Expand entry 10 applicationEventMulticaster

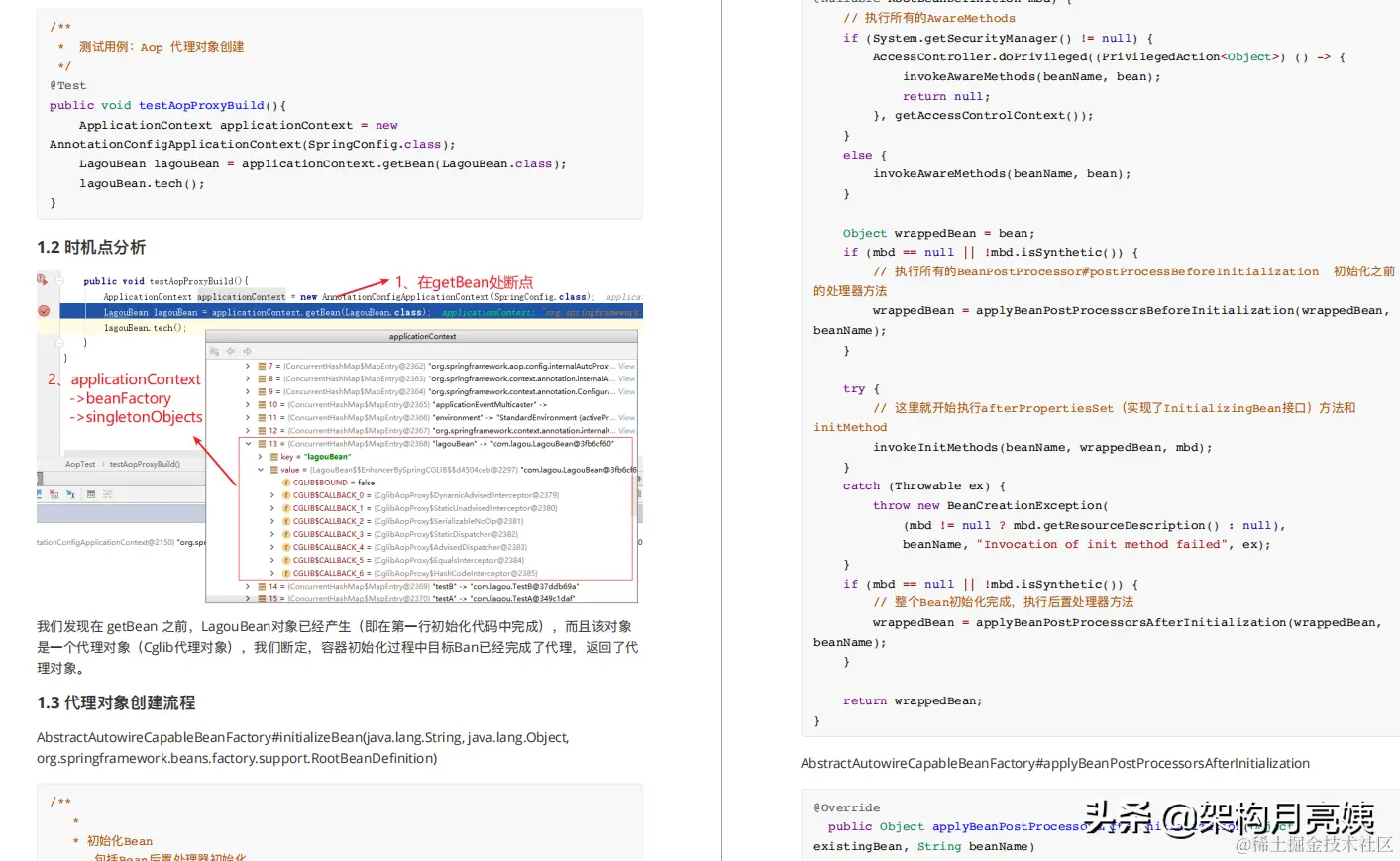click(x=248, y=404)
